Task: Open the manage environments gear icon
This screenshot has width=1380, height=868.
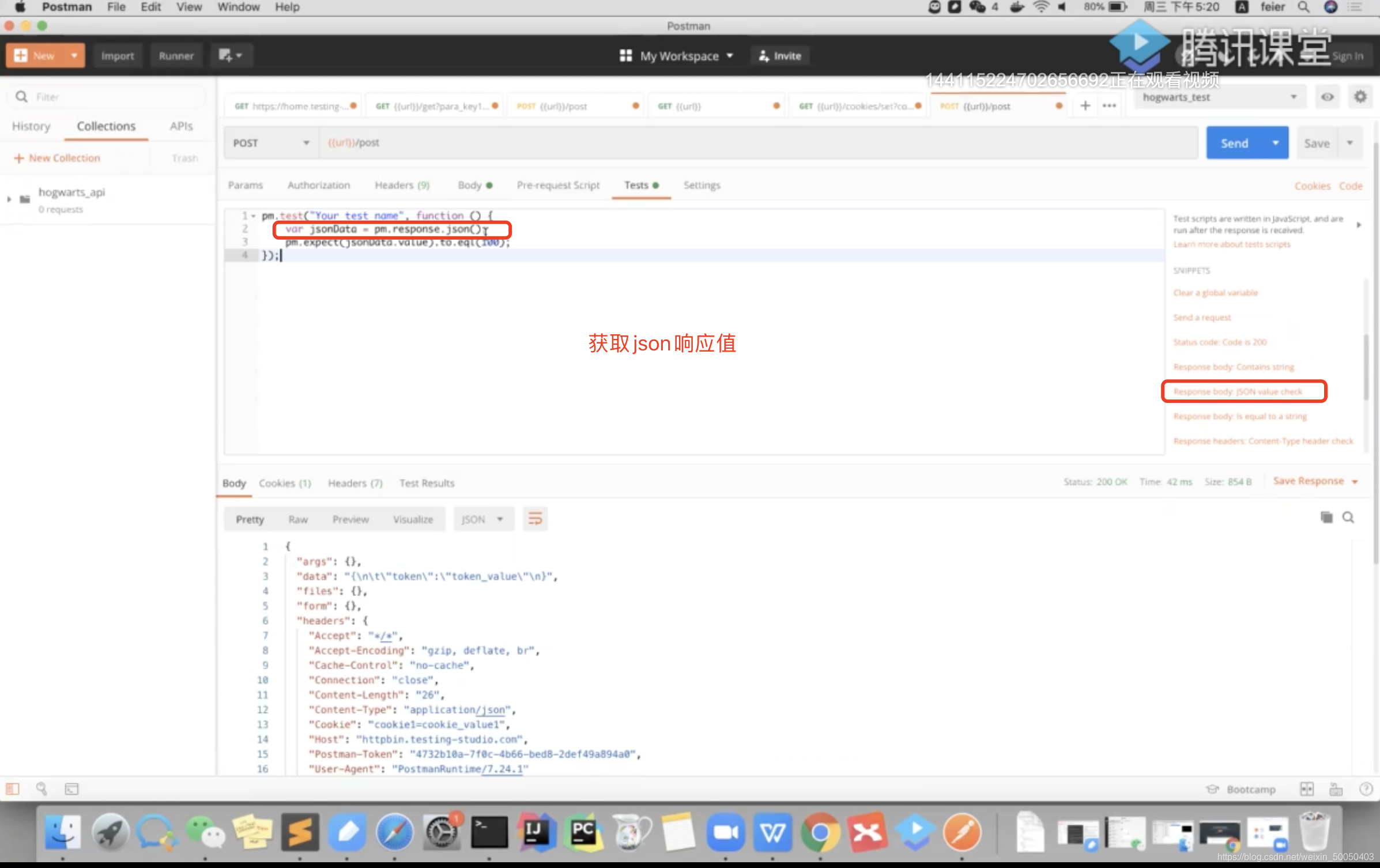Action: (1360, 97)
